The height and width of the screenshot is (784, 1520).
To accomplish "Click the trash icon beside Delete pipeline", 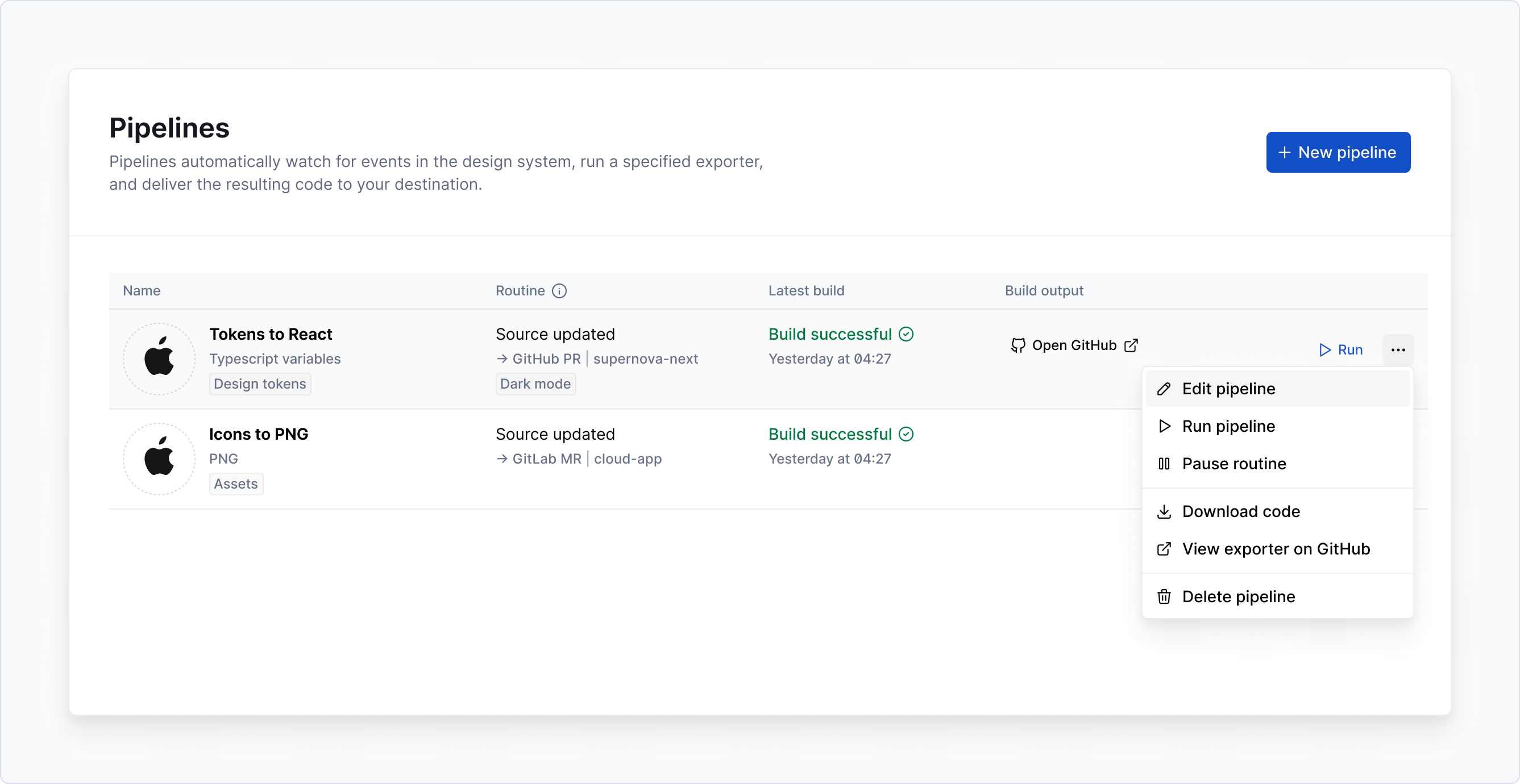I will coord(1164,597).
